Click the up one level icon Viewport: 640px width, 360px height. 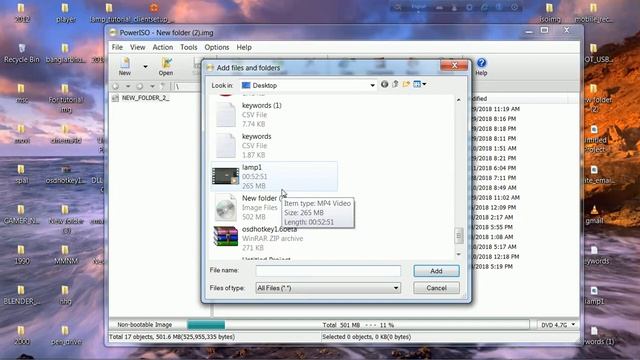tap(395, 84)
